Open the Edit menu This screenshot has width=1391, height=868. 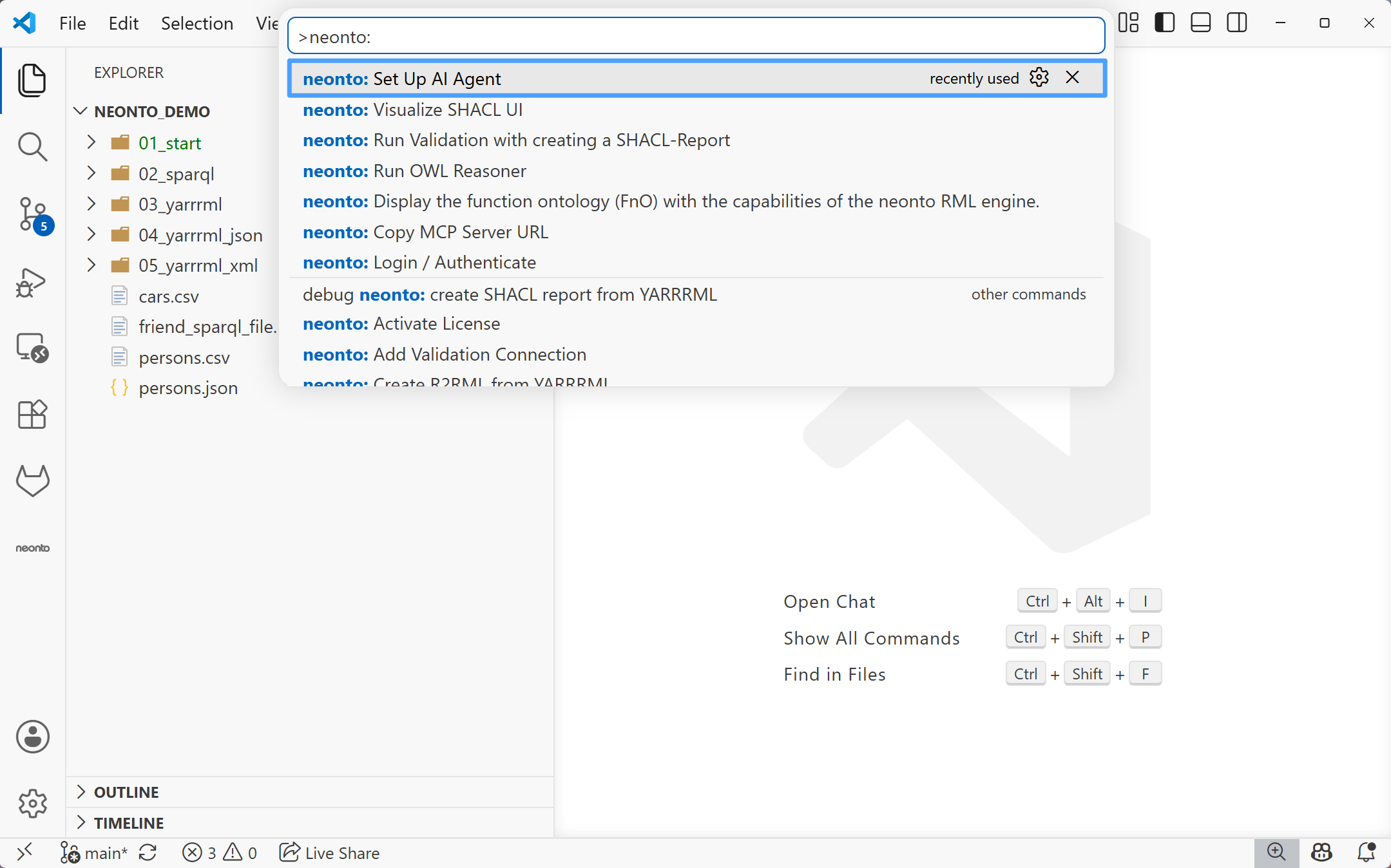tap(124, 23)
